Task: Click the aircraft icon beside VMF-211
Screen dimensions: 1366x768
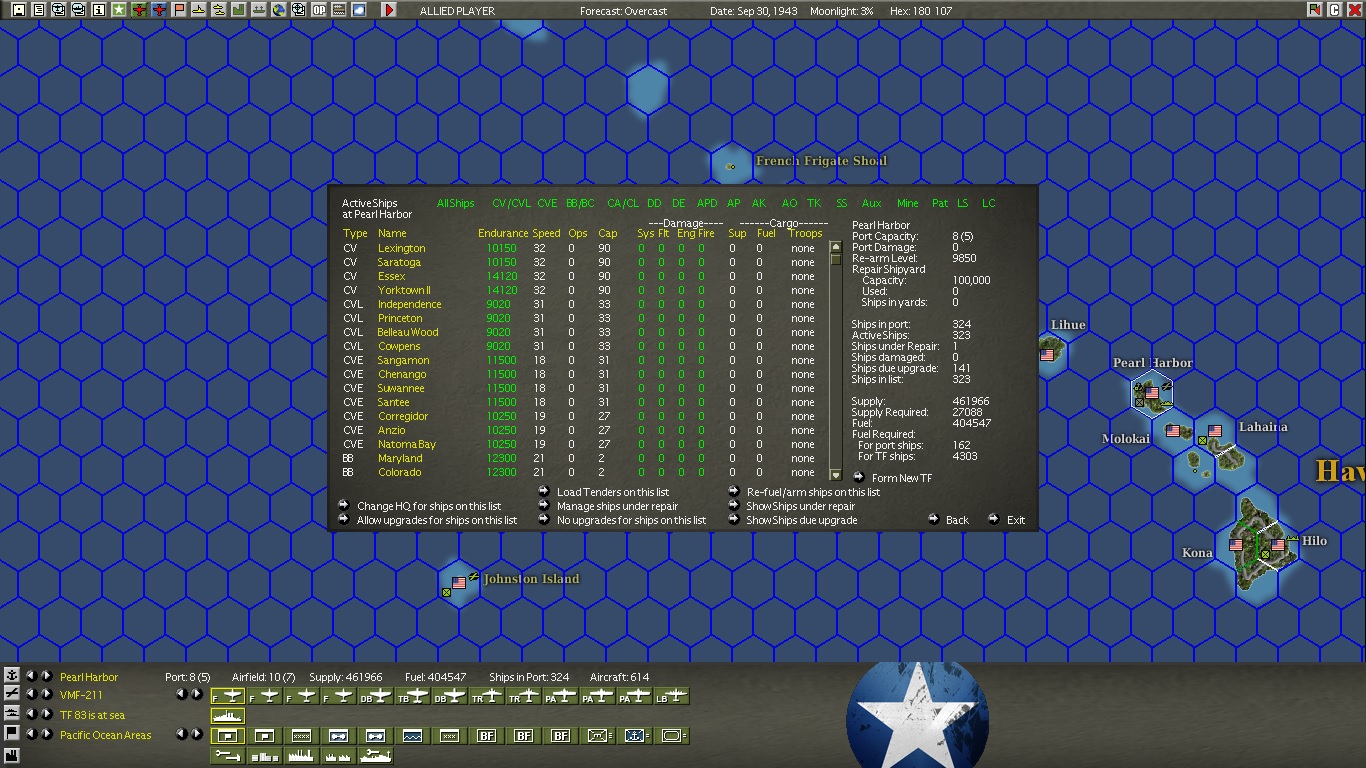Action: tap(12, 694)
